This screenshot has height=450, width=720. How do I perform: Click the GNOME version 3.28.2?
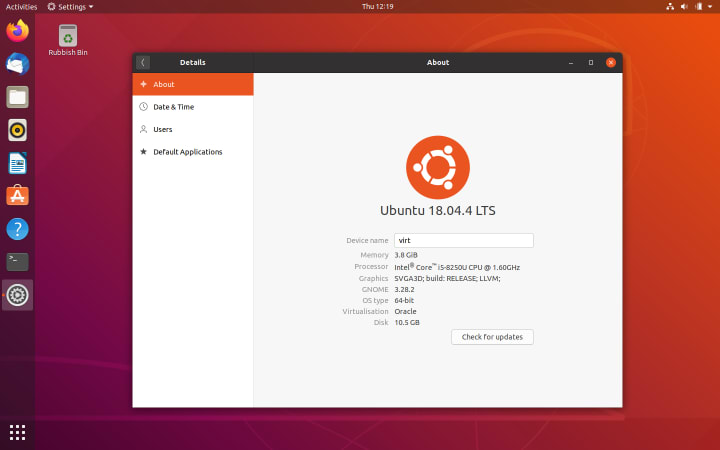point(405,289)
